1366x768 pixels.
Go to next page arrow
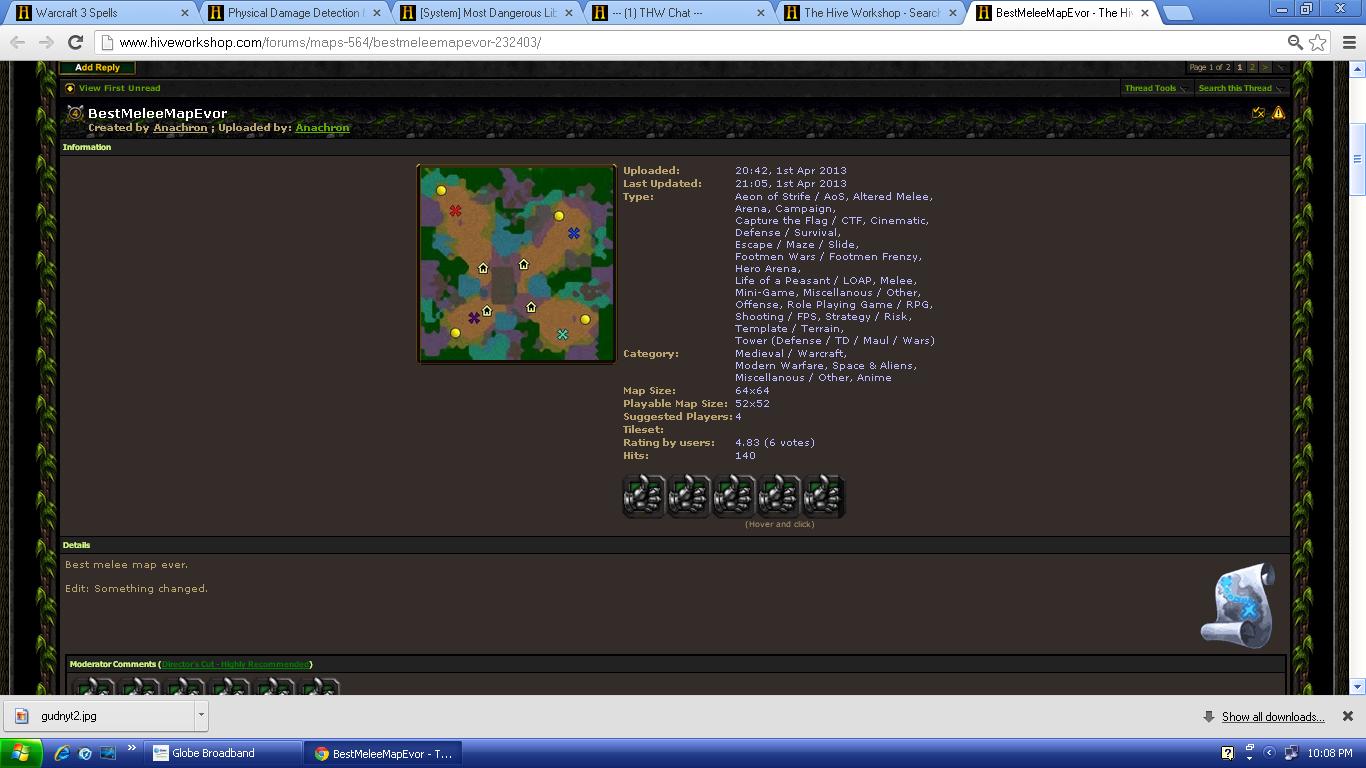[1265, 67]
